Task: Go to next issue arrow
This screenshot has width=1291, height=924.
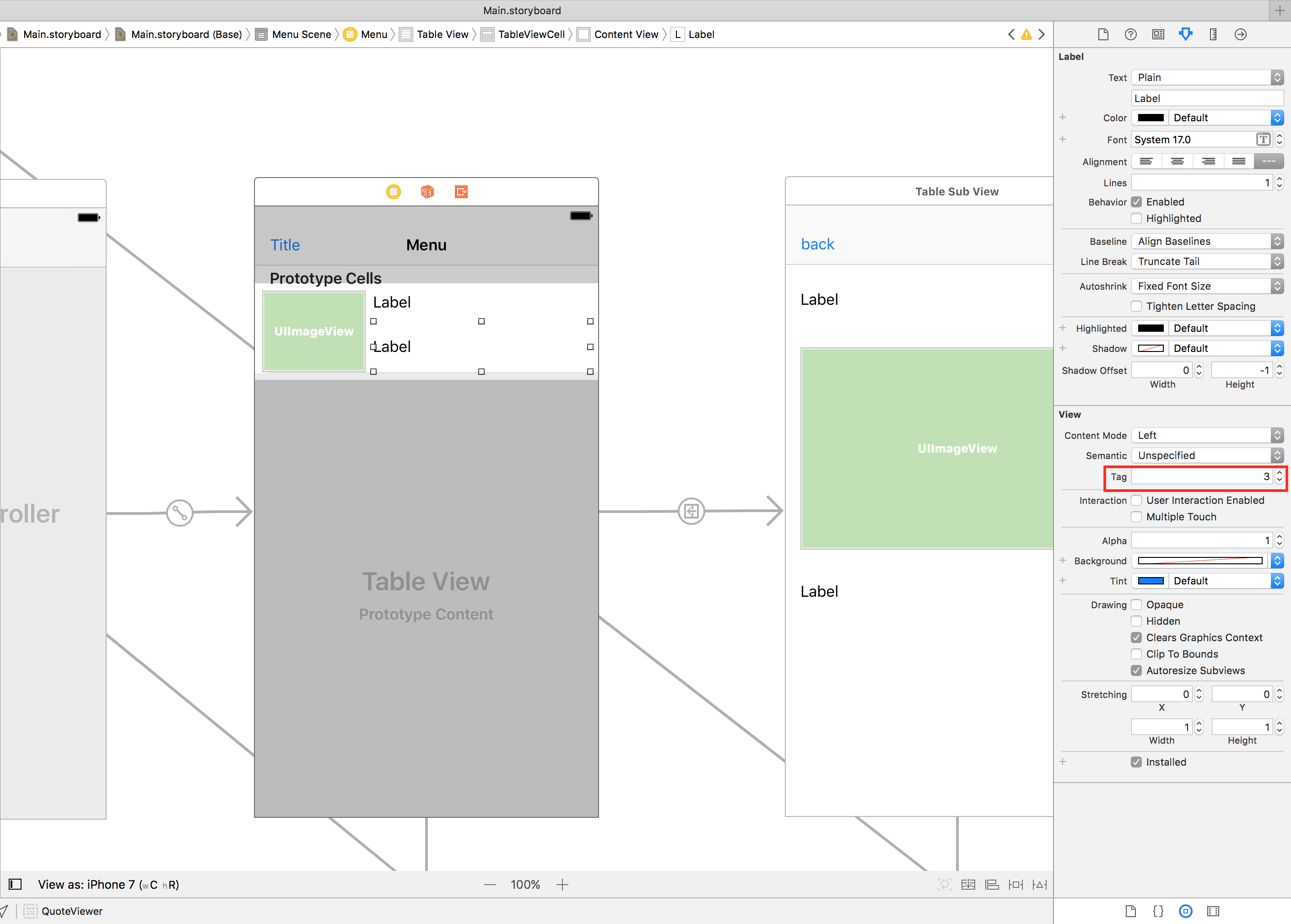Action: pos(1042,34)
